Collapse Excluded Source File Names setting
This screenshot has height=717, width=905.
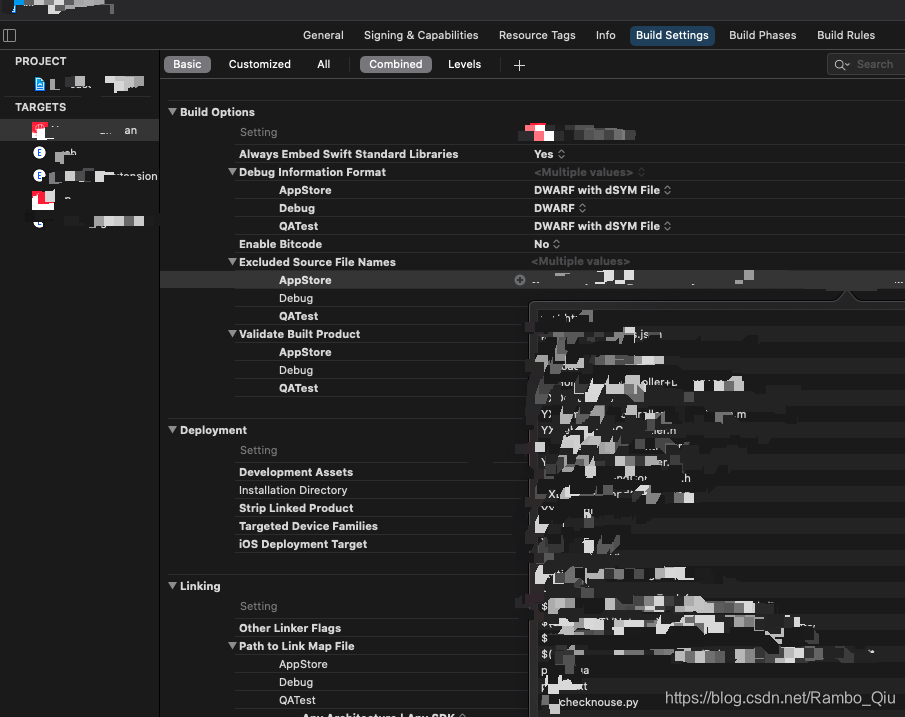[232, 262]
